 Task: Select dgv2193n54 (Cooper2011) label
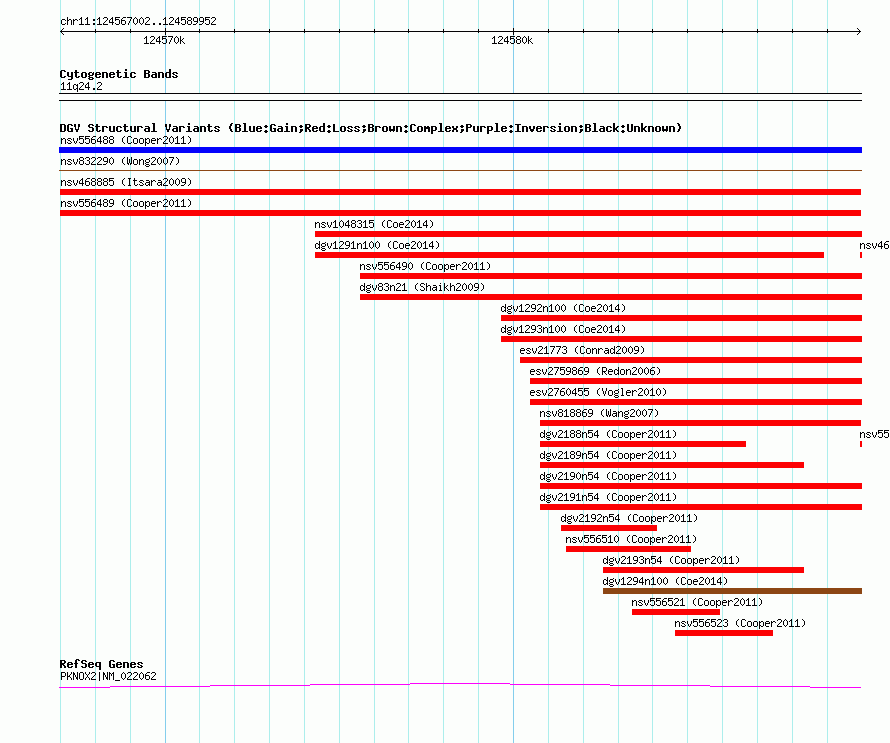tap(671, 560)
